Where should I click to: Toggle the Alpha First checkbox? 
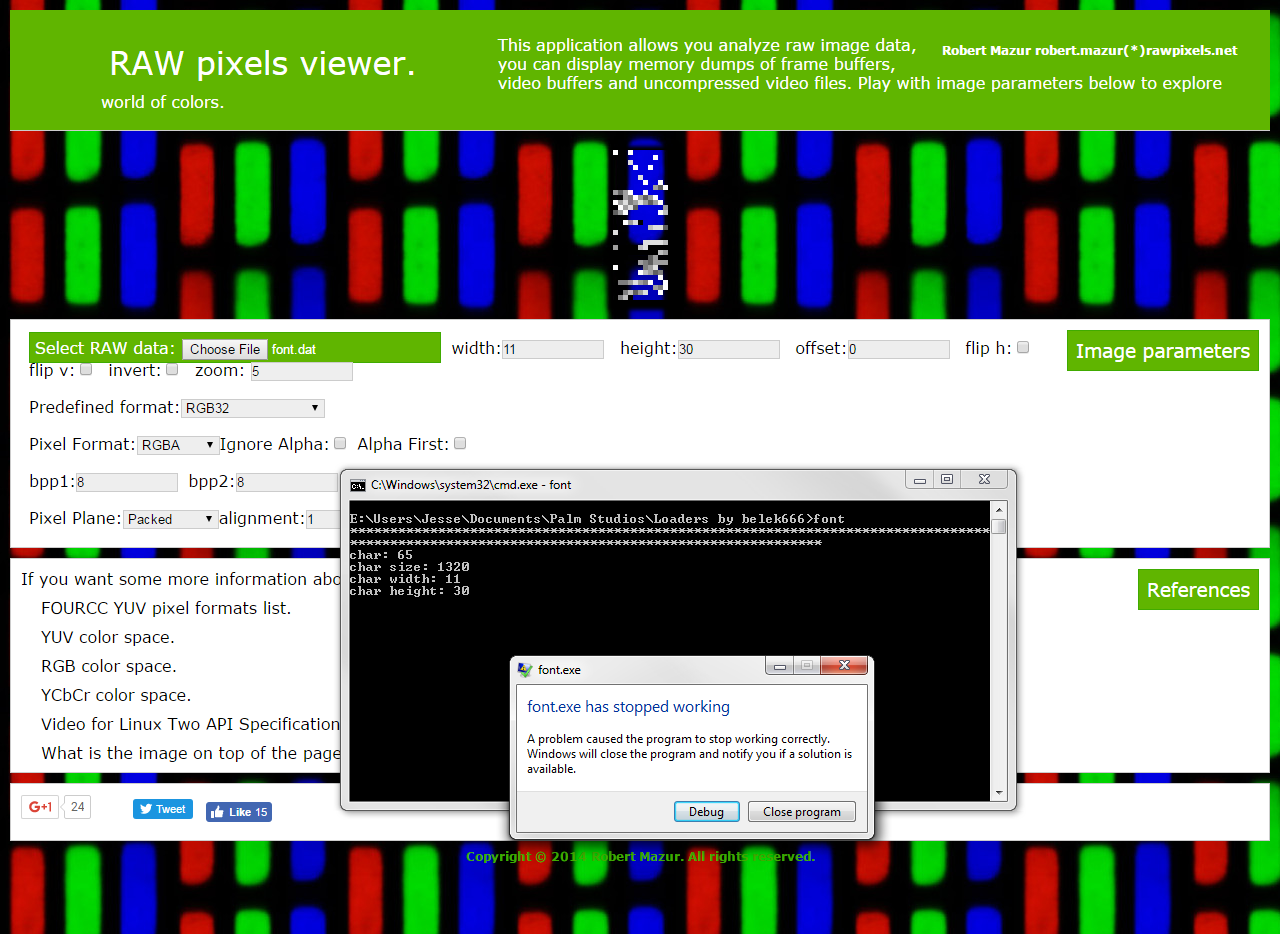click(x=460, y=443)
